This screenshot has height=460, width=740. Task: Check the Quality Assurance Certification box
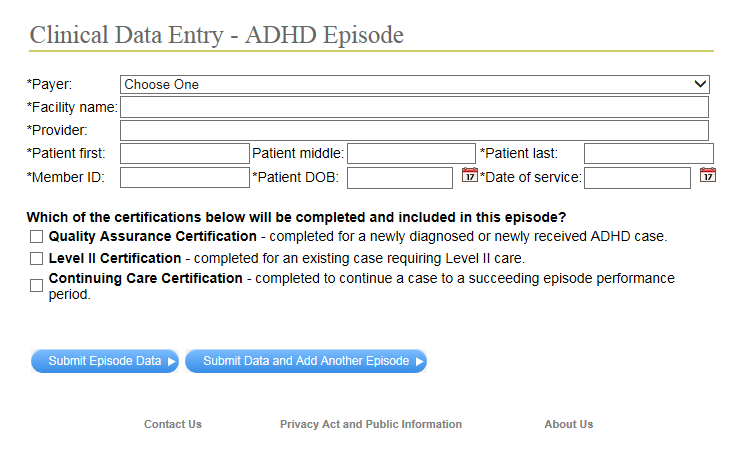[37, 237]
